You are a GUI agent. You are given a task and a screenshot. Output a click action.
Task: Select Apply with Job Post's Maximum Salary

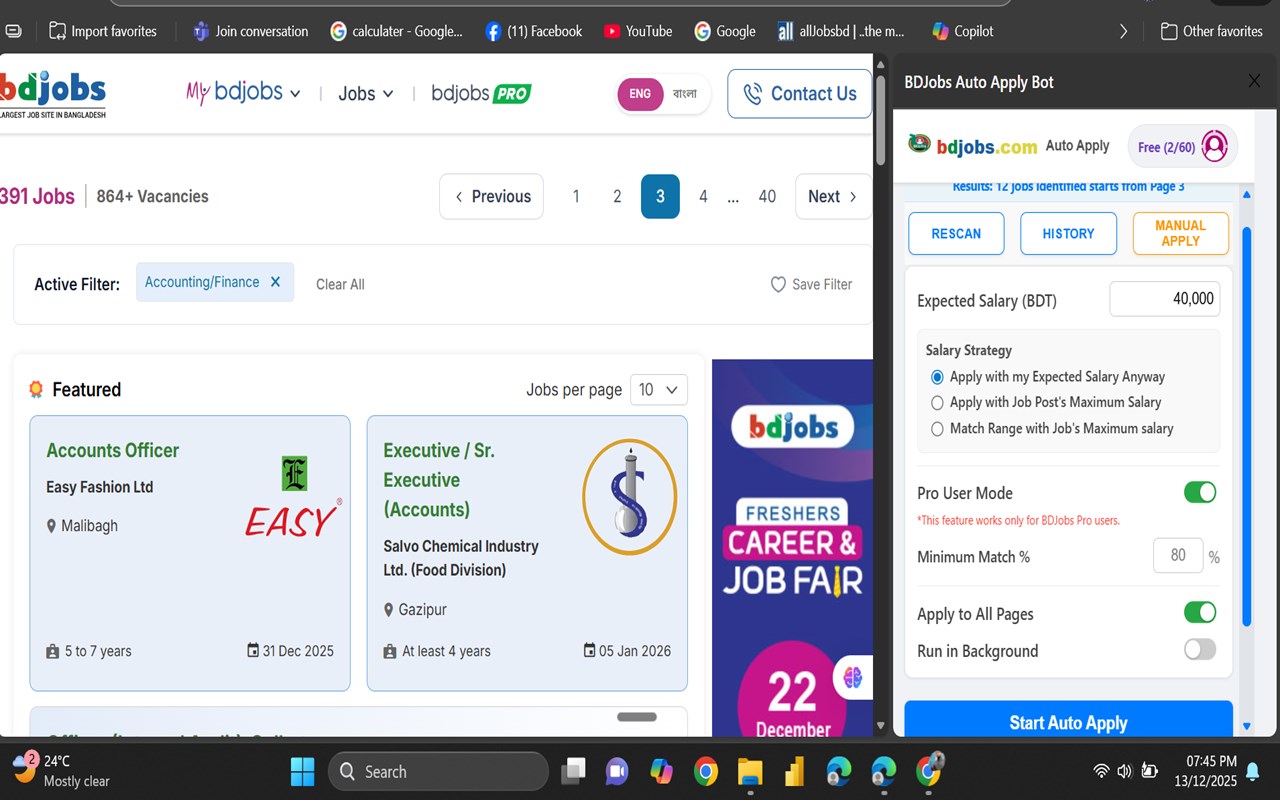click(937, 403)
